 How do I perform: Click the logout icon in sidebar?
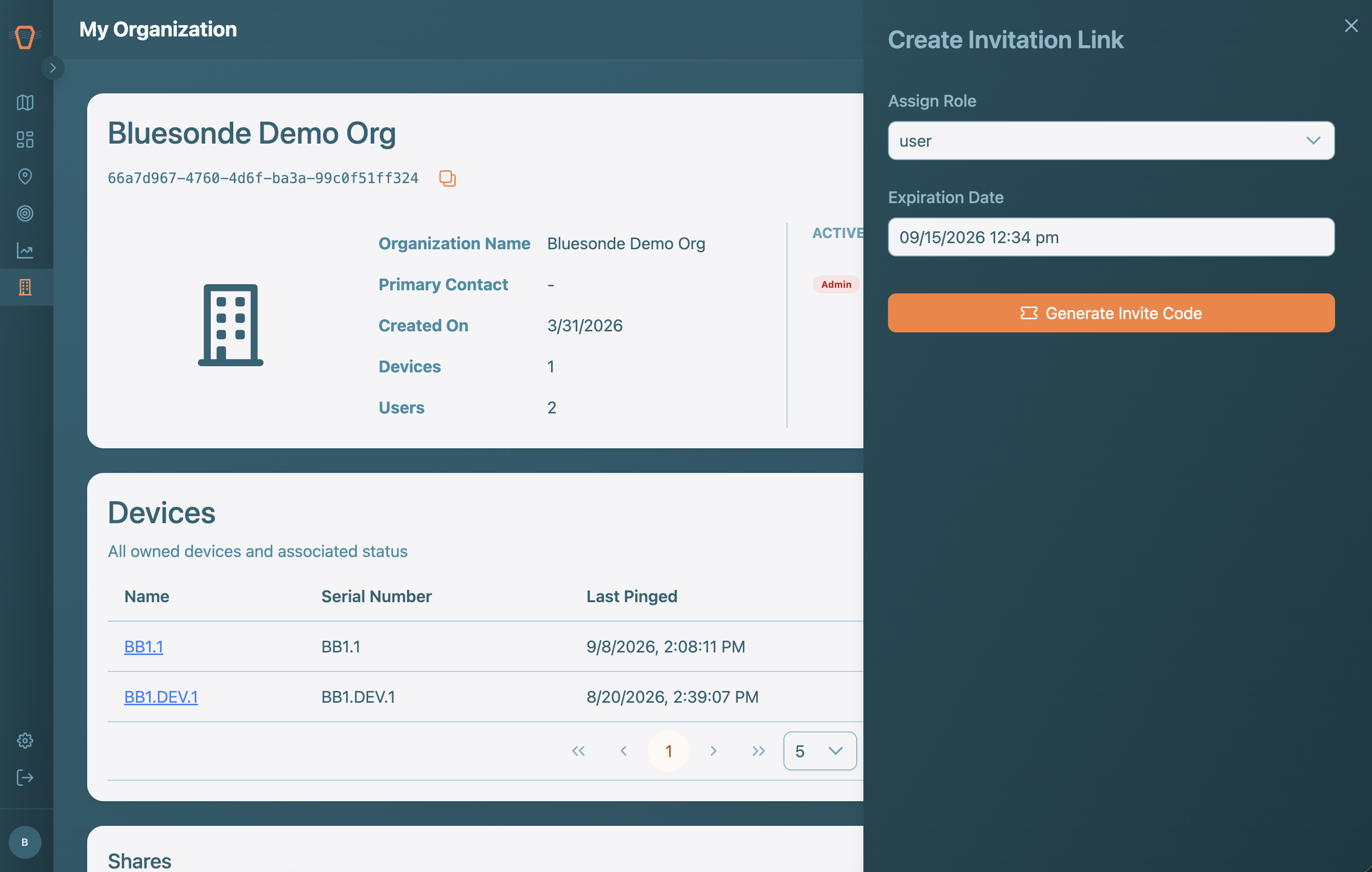pos(25,778)
